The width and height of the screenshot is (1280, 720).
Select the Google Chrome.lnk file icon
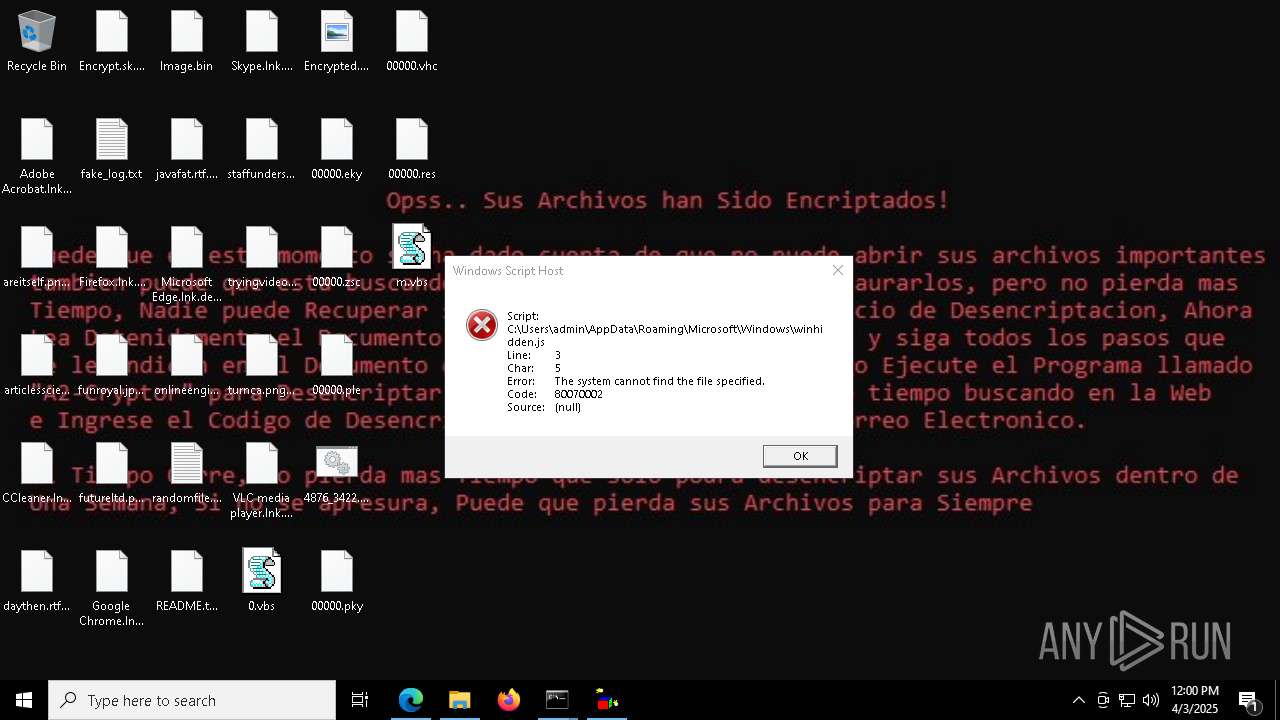112,589
